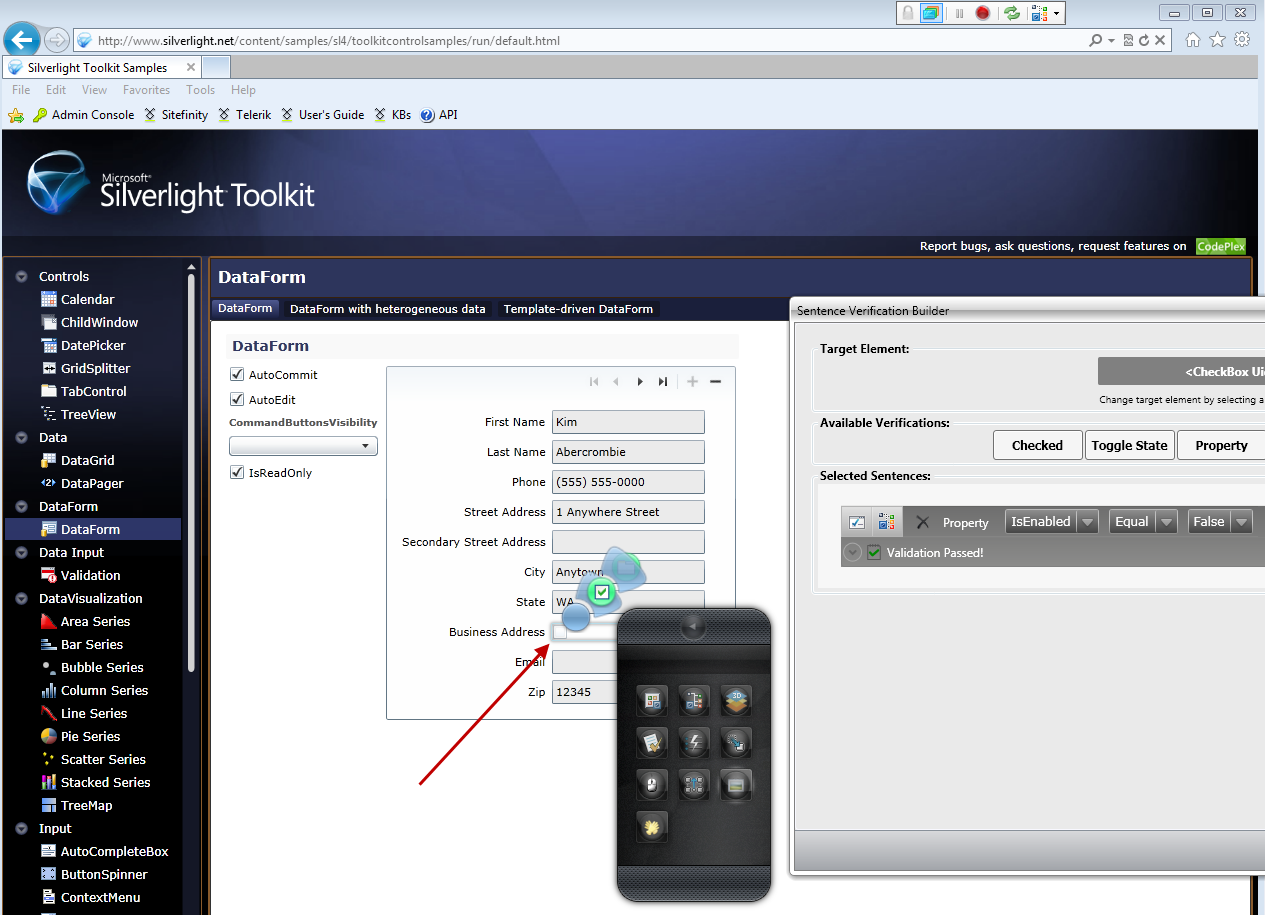This screenshot has width=1265, height=915.
Task: Open the Tools menu
Action: click(200, 90)
